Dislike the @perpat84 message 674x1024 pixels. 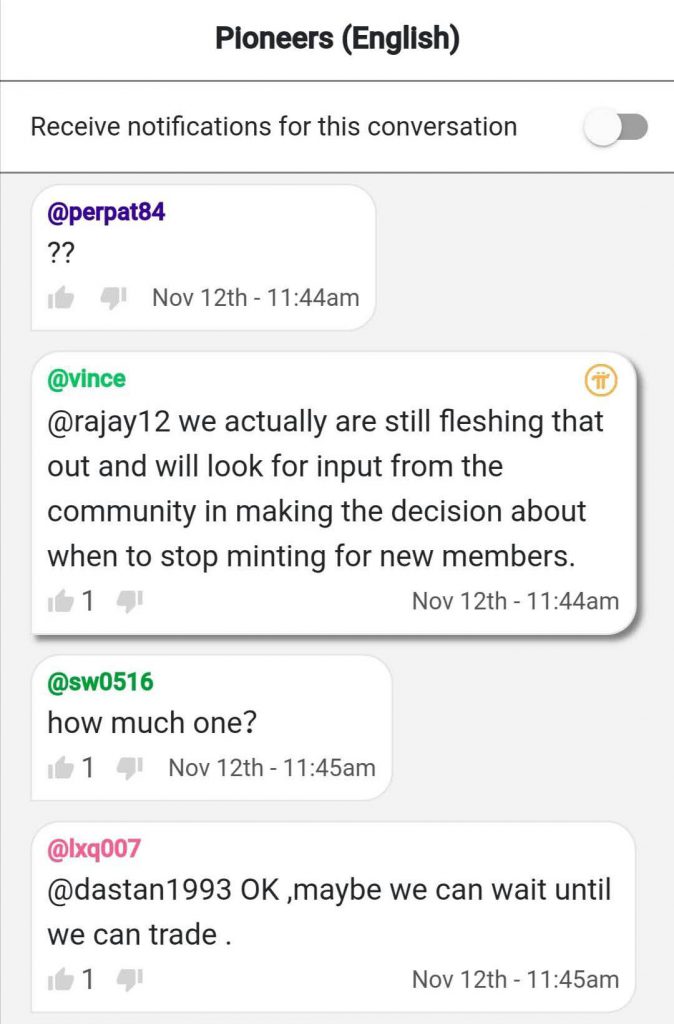click(113, 298)
